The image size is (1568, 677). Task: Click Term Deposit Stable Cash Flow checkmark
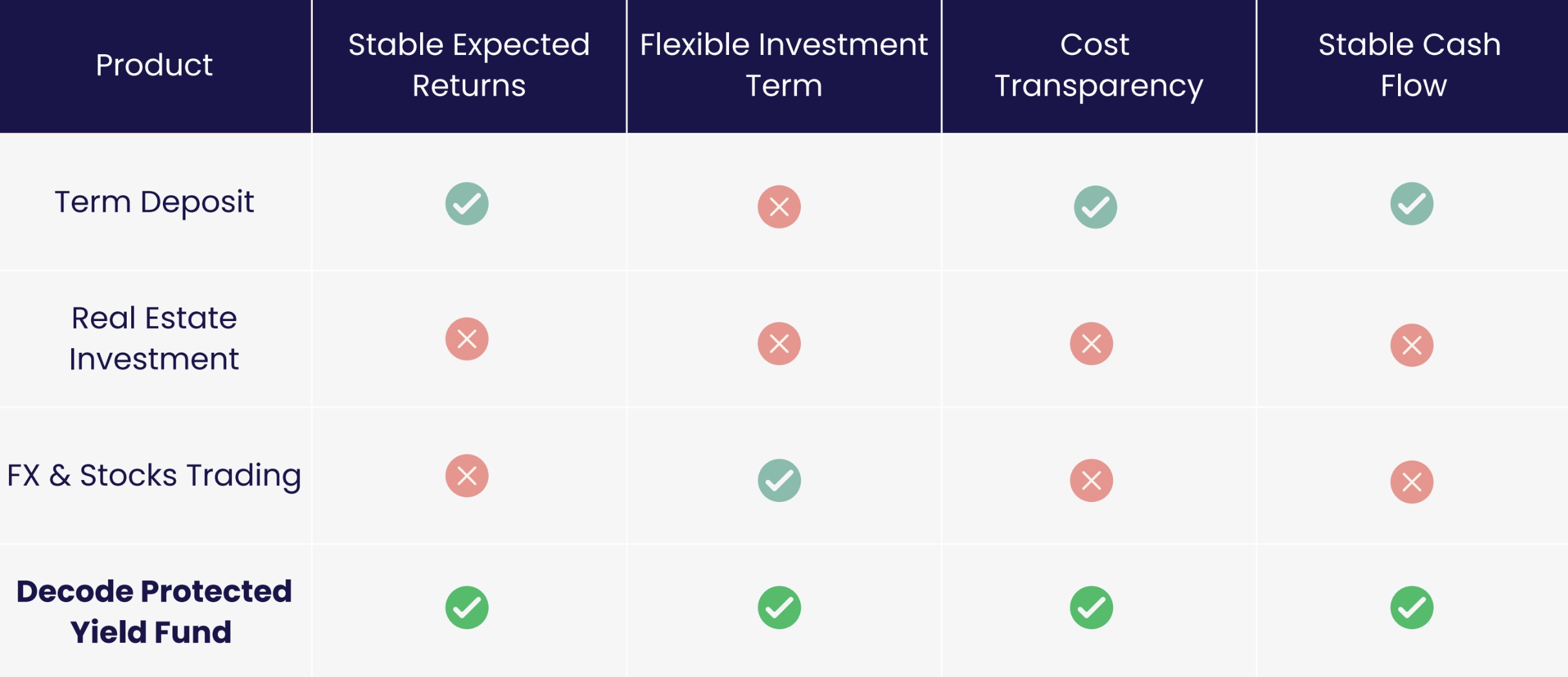click(x=1412, y=203)
